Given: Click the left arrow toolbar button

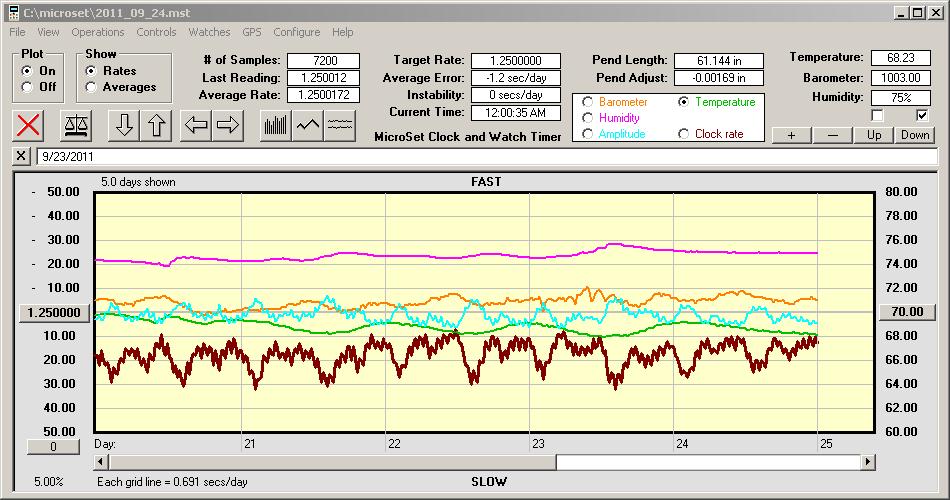Looking at the screenshot, I should 196,125.
